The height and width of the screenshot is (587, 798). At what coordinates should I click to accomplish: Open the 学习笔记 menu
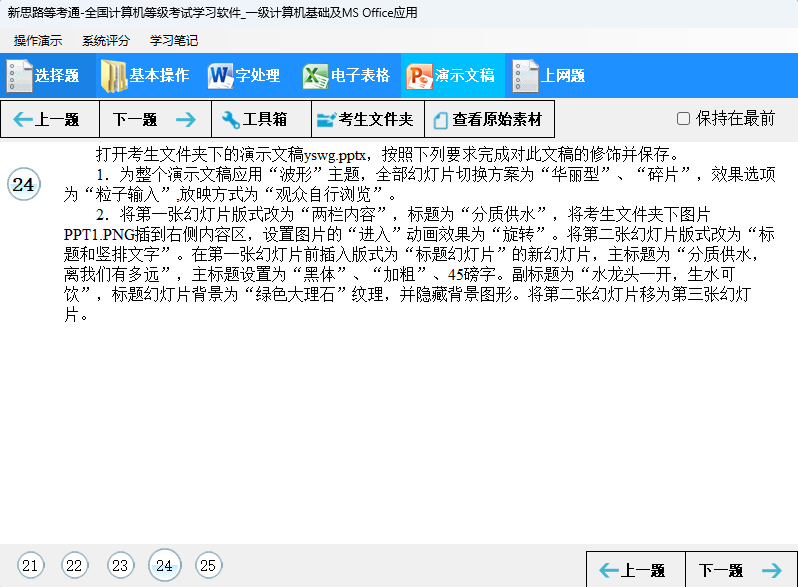pyautogui.click(x=174, y=41)
